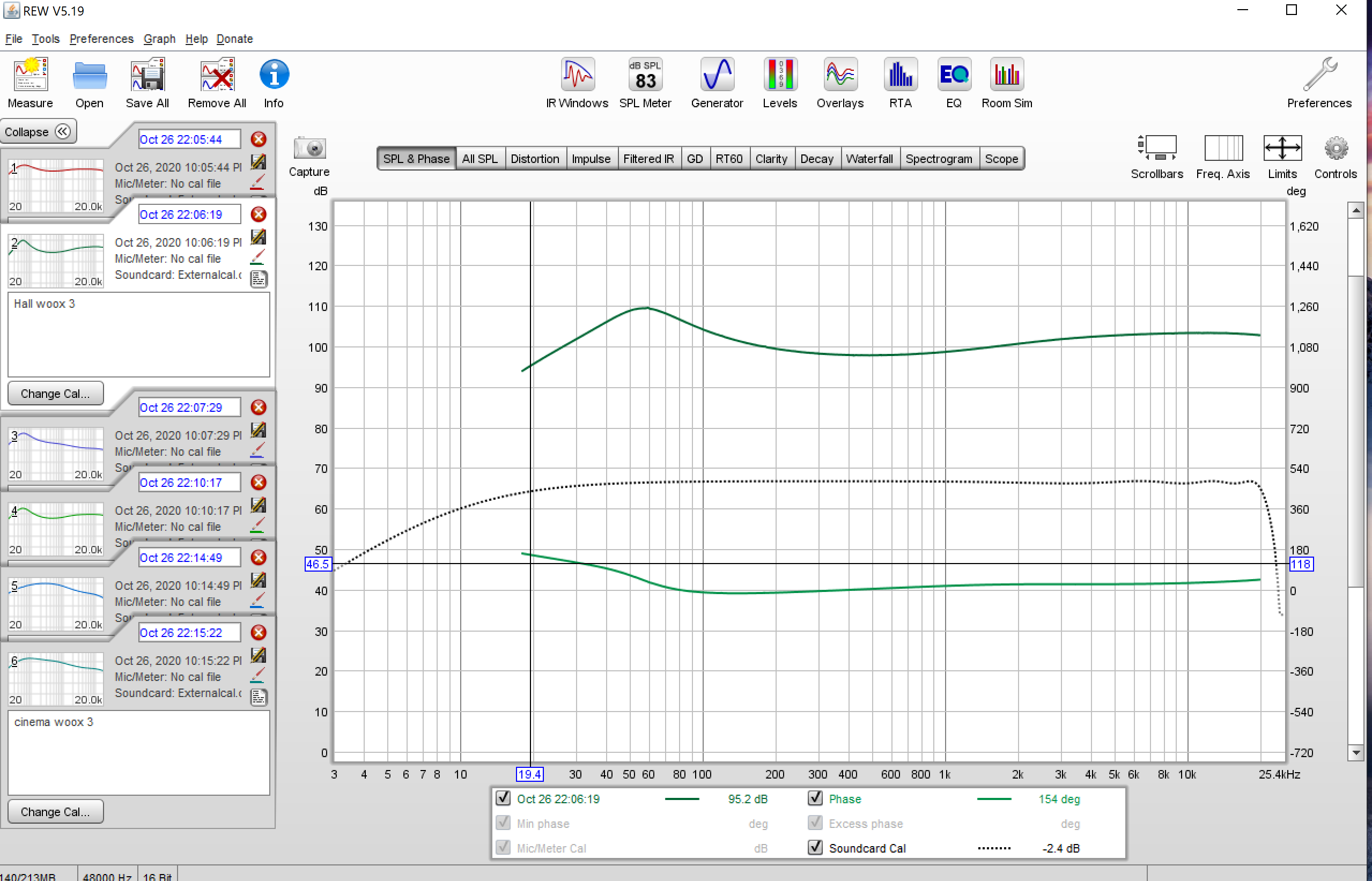
Task: Select measurement 1 thumbnail
Action: pyautogui.click(x=55, y=186)
